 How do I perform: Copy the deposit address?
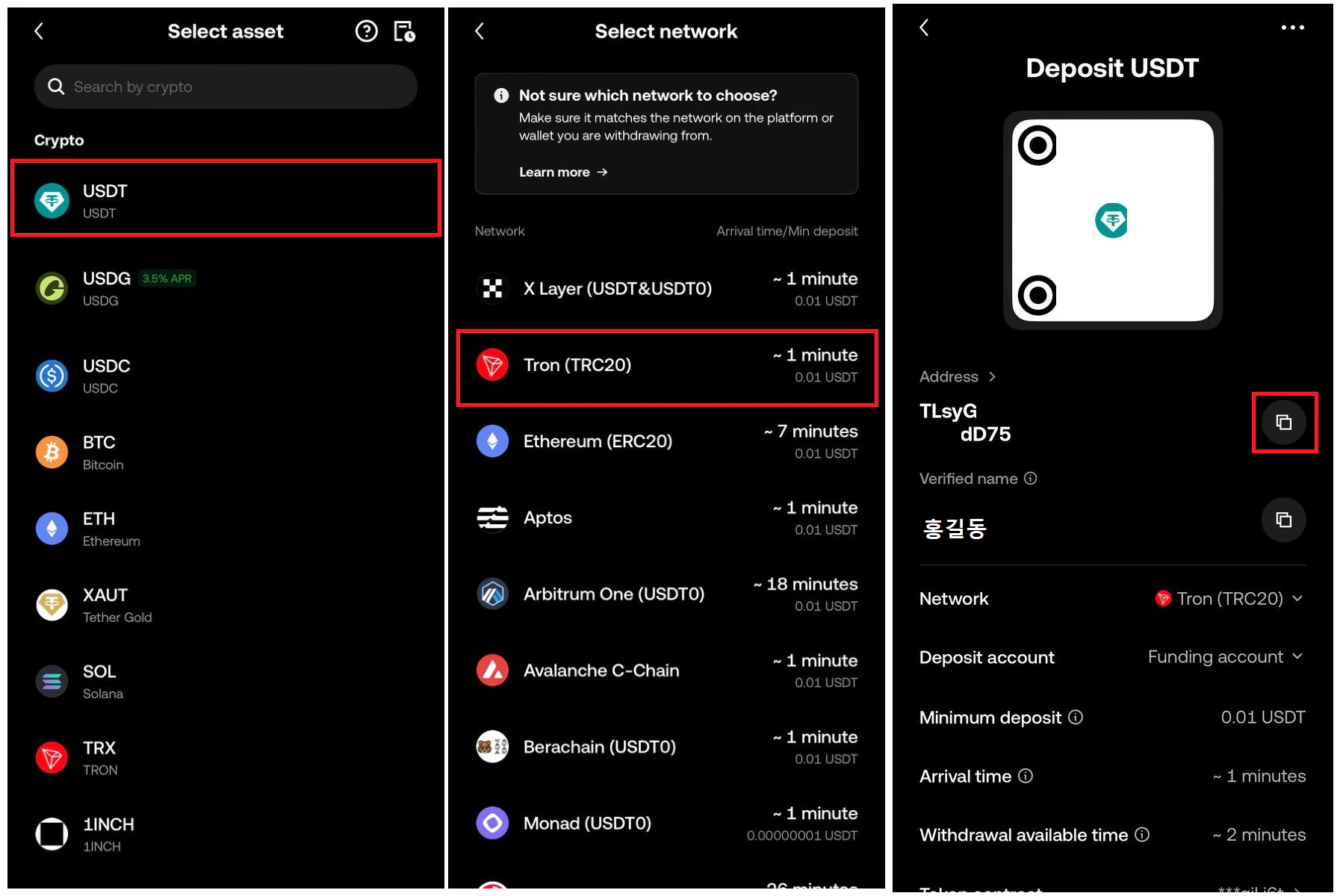coord(1283,423)
